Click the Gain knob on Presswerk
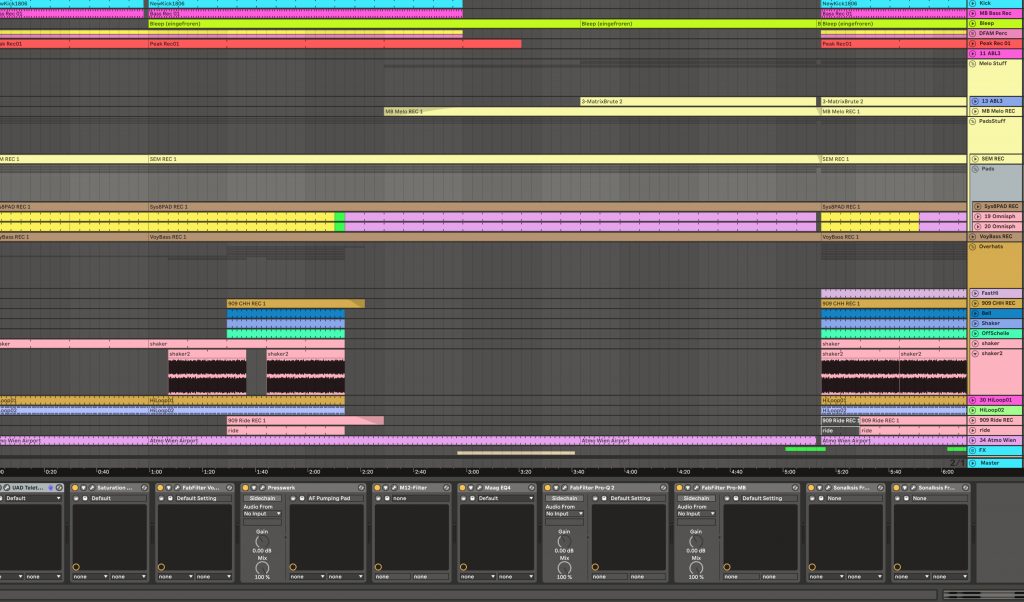Viewport: 1024px width, 602px height. 262,540
